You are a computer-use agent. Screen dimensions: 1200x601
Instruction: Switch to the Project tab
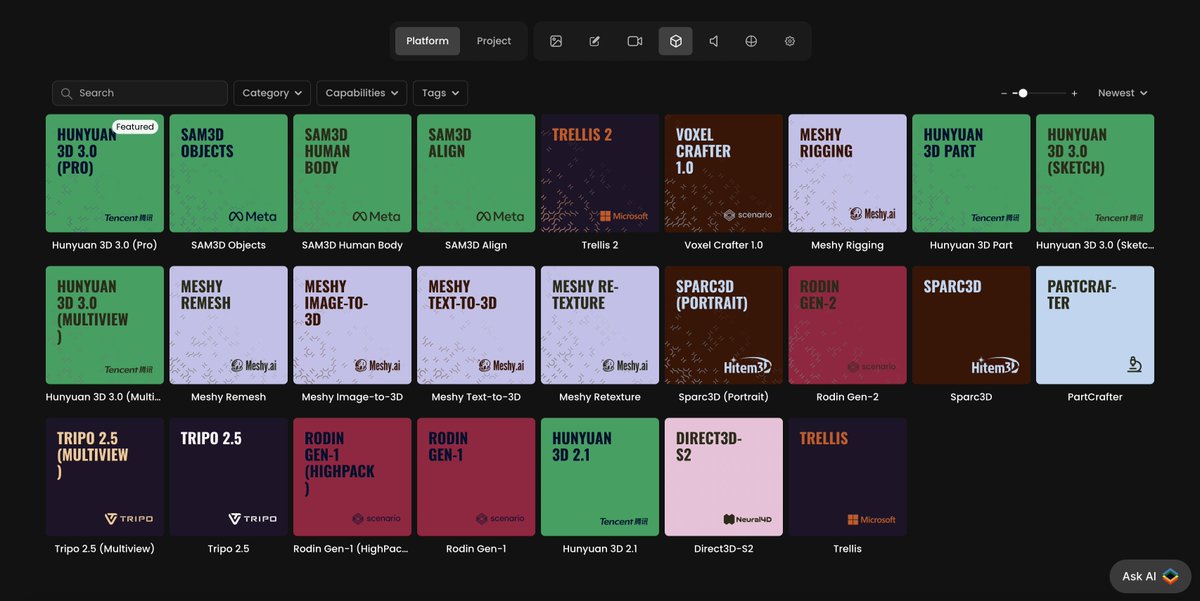493,41
